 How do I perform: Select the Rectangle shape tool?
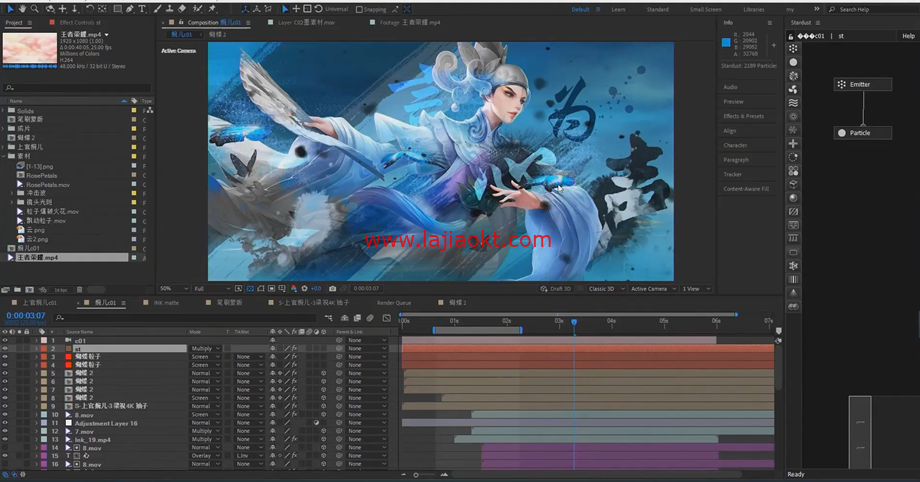[x=117, y=9]
